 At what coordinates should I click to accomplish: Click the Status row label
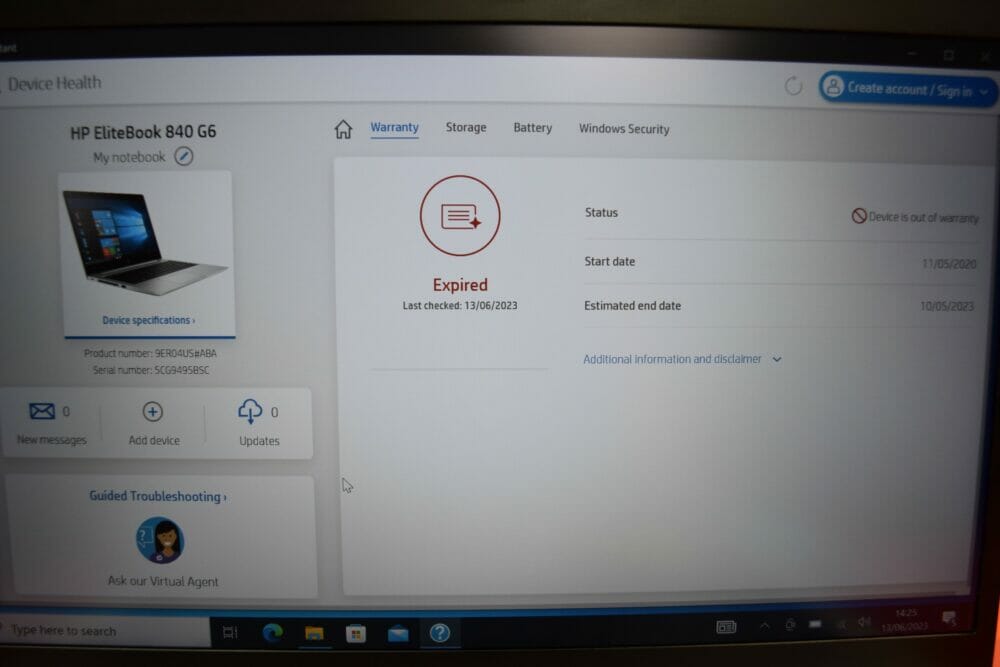[601, 212]
